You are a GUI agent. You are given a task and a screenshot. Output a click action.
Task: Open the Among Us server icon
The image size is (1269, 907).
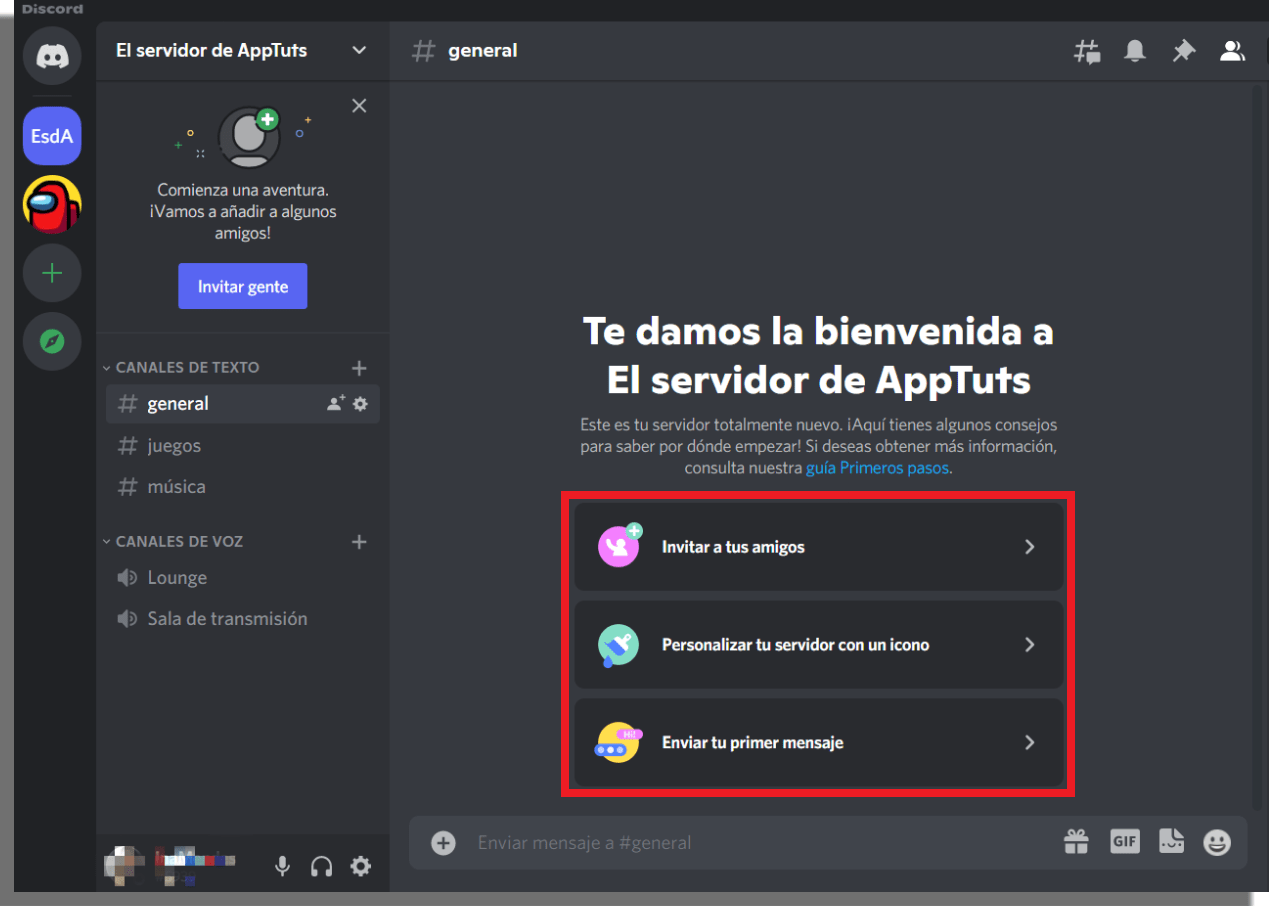(x=52, y=204)
